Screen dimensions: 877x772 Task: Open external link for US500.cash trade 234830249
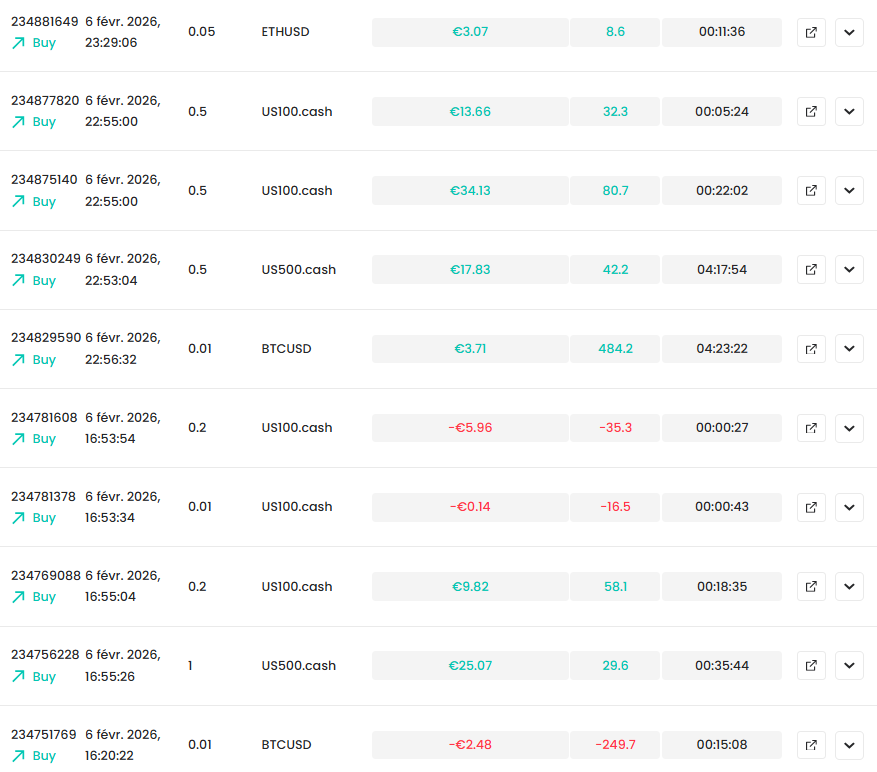(811, 270)
